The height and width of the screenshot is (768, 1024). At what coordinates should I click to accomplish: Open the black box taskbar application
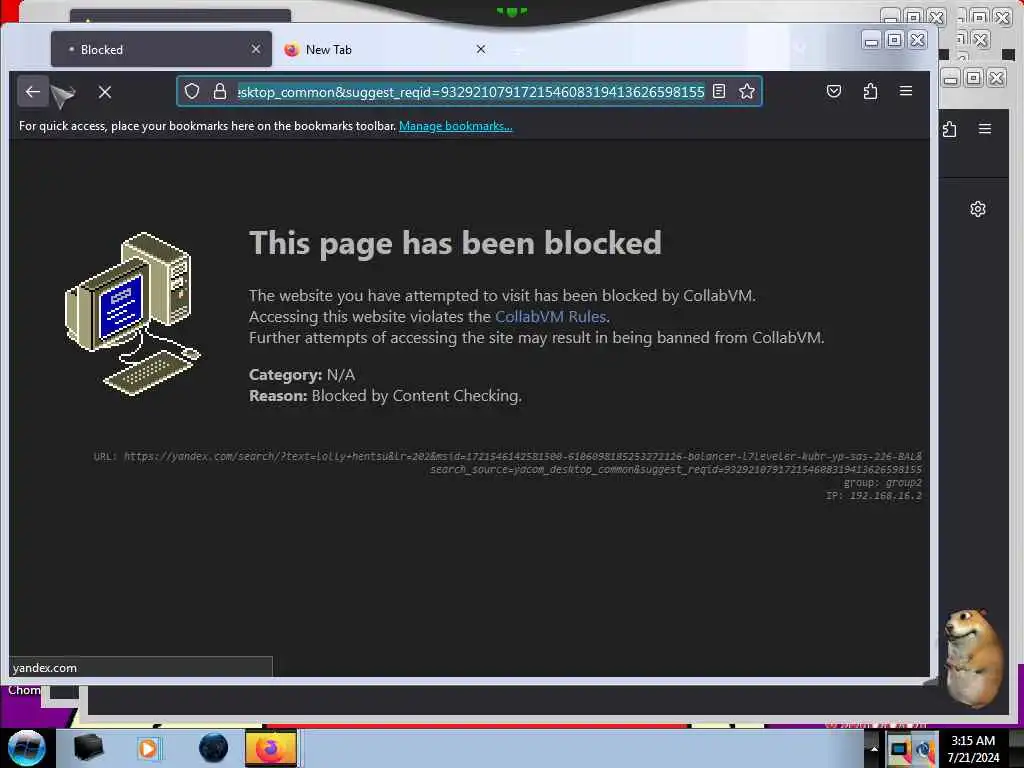coord(88,748)
